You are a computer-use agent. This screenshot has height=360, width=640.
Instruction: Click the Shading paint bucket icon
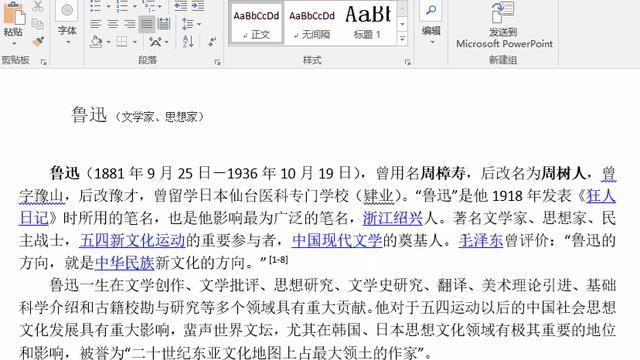tap(96, 42)
